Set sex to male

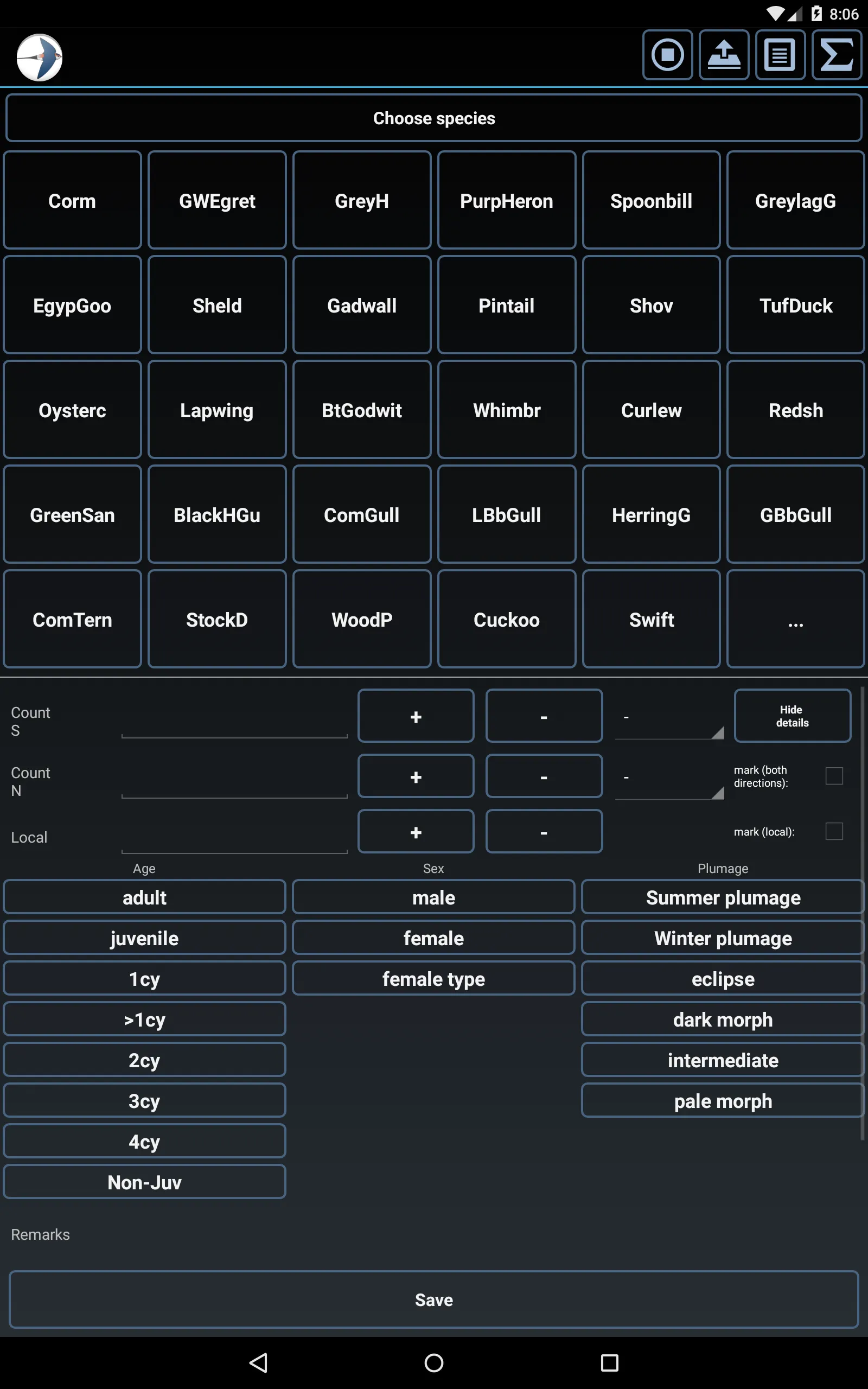click(x=433, y=896)
